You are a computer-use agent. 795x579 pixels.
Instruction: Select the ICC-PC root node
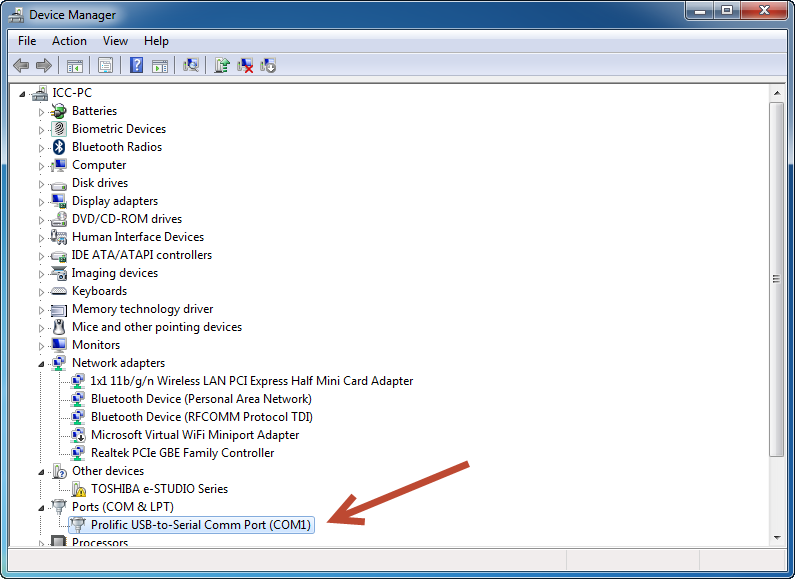coord(72,93)
